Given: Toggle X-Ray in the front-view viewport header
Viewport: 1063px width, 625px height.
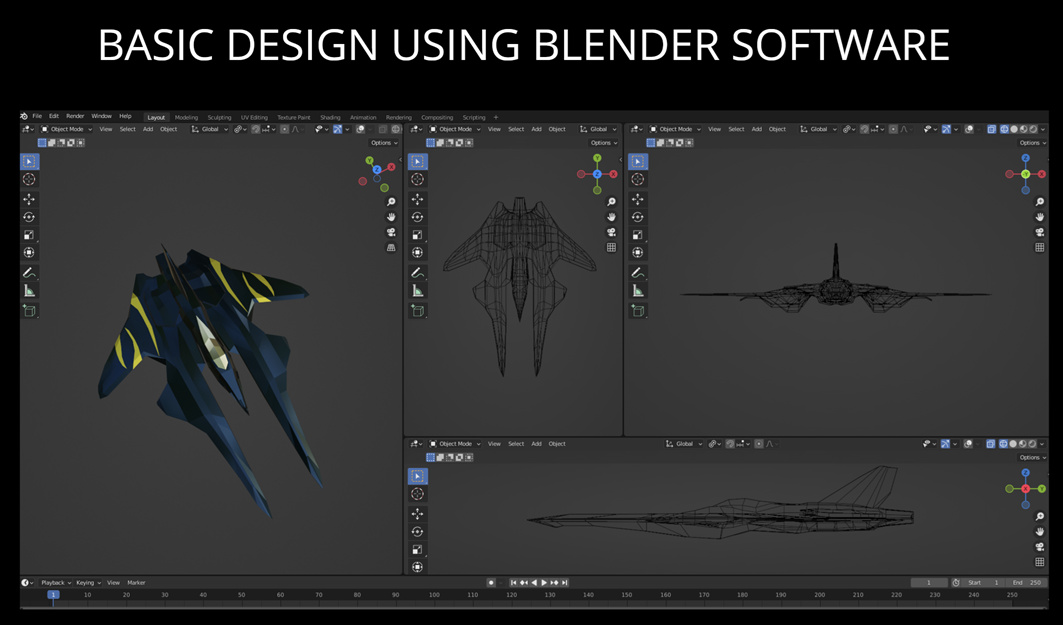Looking at the screenshot, I should pyautogui.click(x=992, y=129).
